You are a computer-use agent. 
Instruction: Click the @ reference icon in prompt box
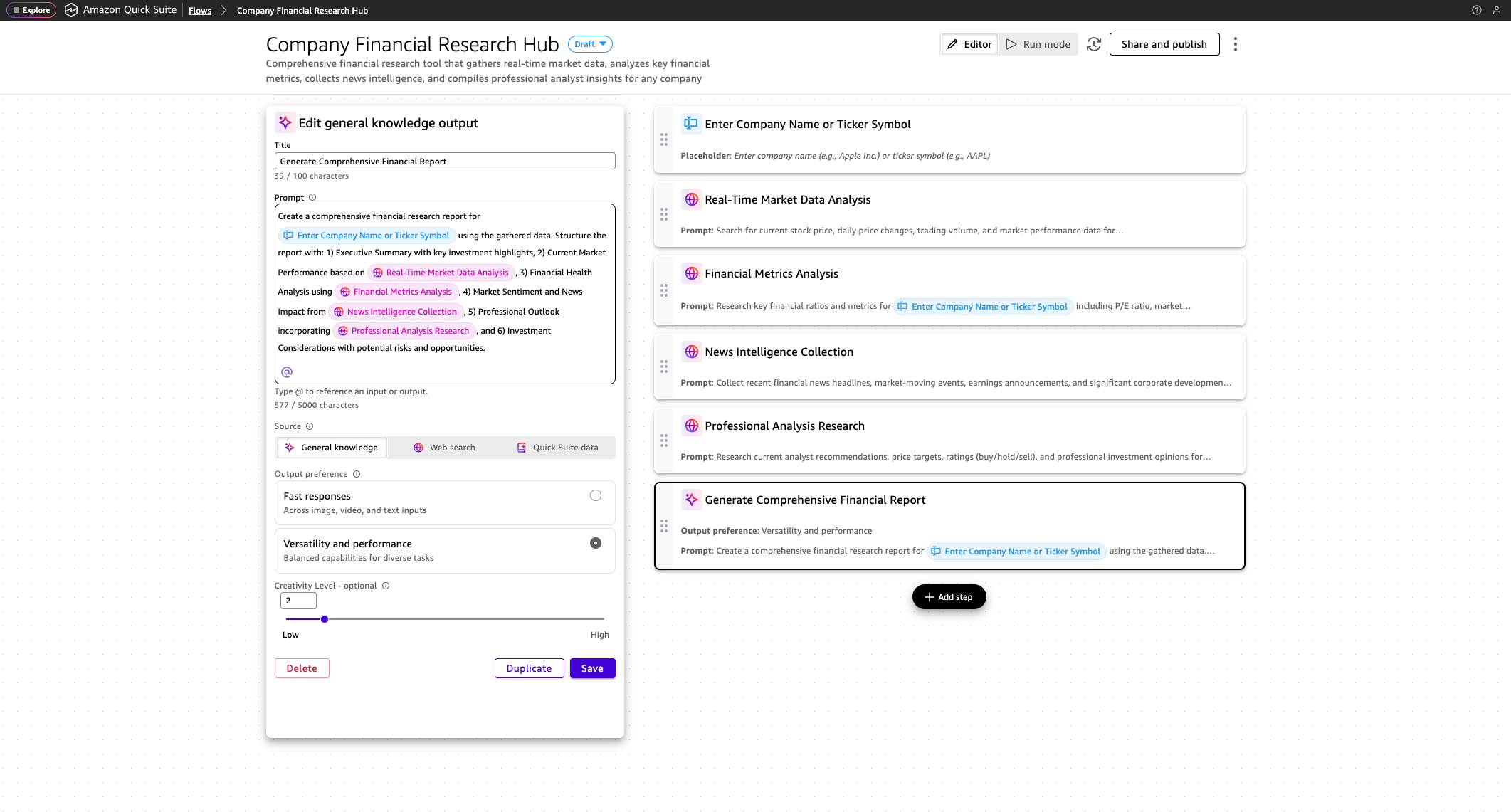287,372
